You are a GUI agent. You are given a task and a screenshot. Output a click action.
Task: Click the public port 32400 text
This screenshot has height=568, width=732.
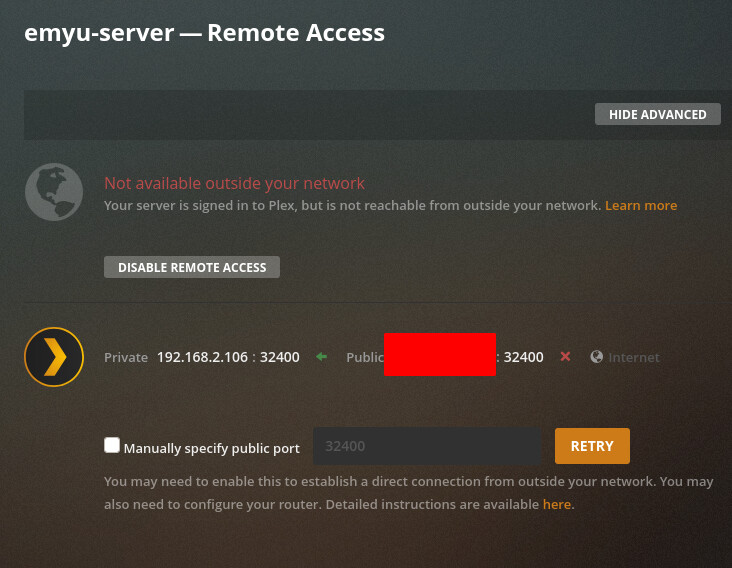point(524,357)
